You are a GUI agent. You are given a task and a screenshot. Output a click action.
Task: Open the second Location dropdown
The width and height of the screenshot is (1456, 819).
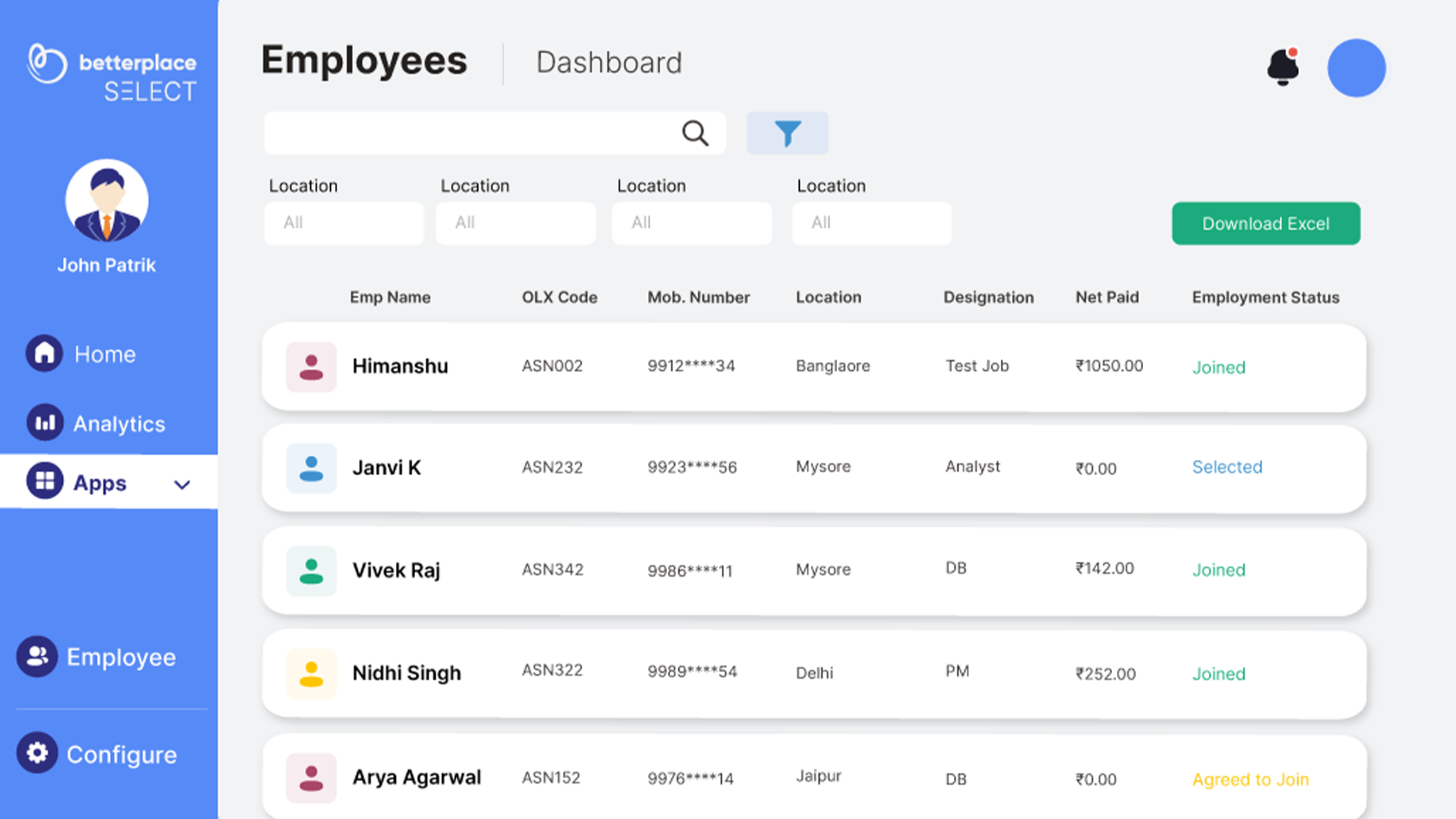pos(516,223)
